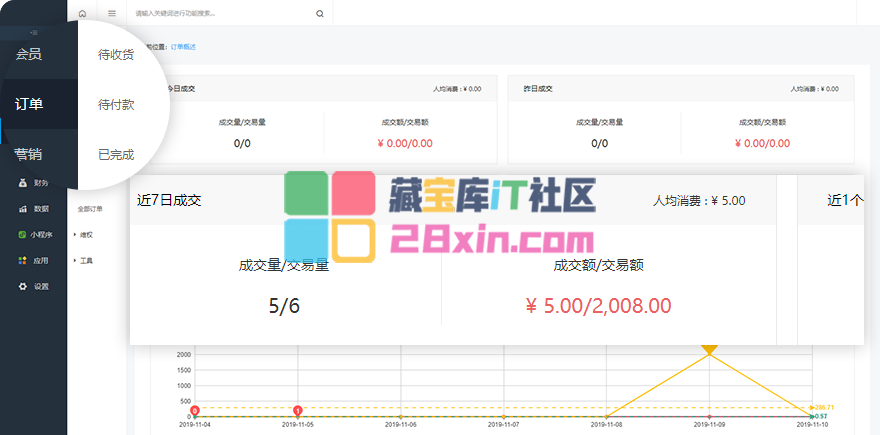Screen dimensions: 880x435
Task: Open the 营销 sidebar menu
Action: tap(29, 154)
